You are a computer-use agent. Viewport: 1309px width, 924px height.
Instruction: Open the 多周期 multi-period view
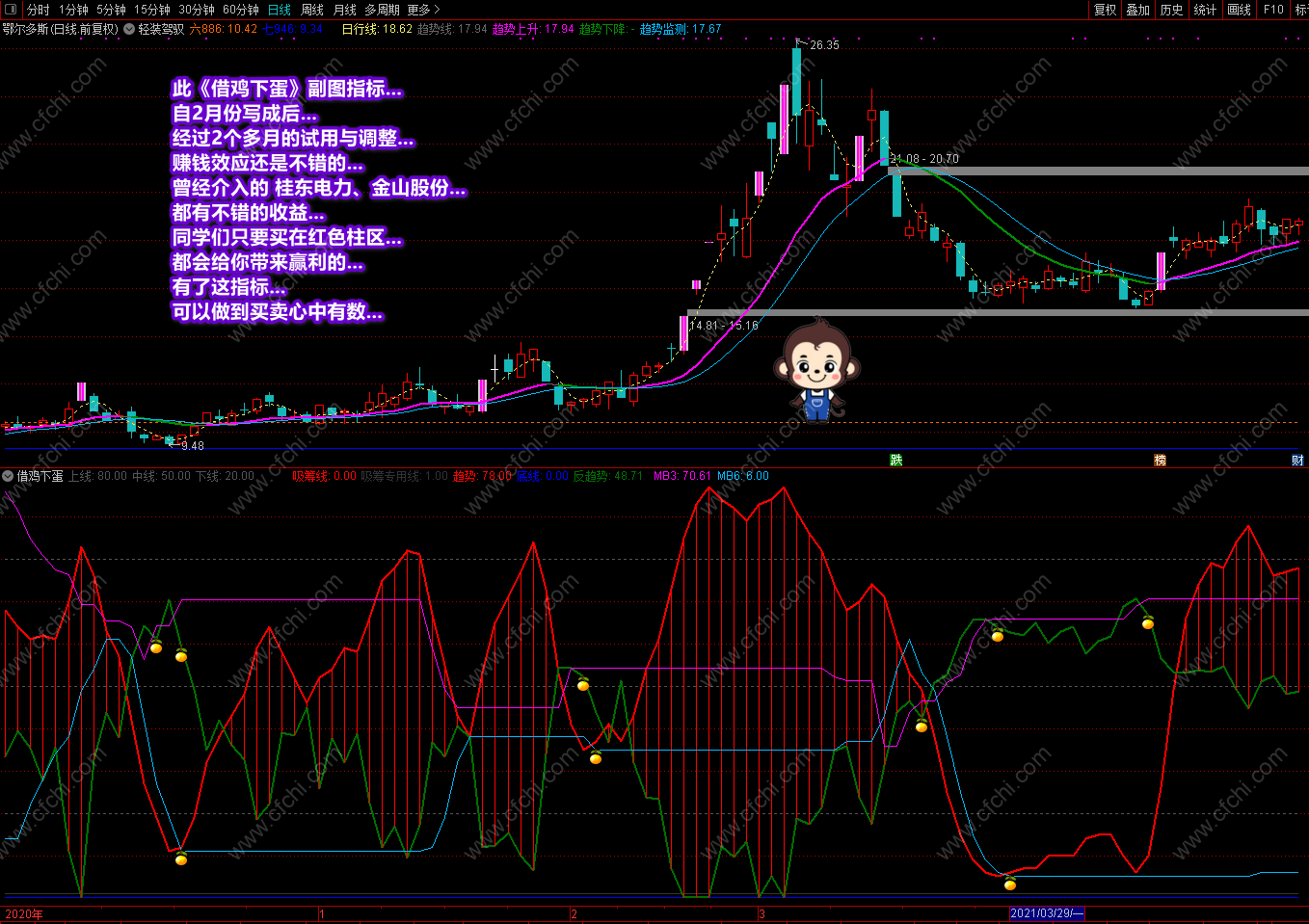pyautogui.click(x=382, y=10)
